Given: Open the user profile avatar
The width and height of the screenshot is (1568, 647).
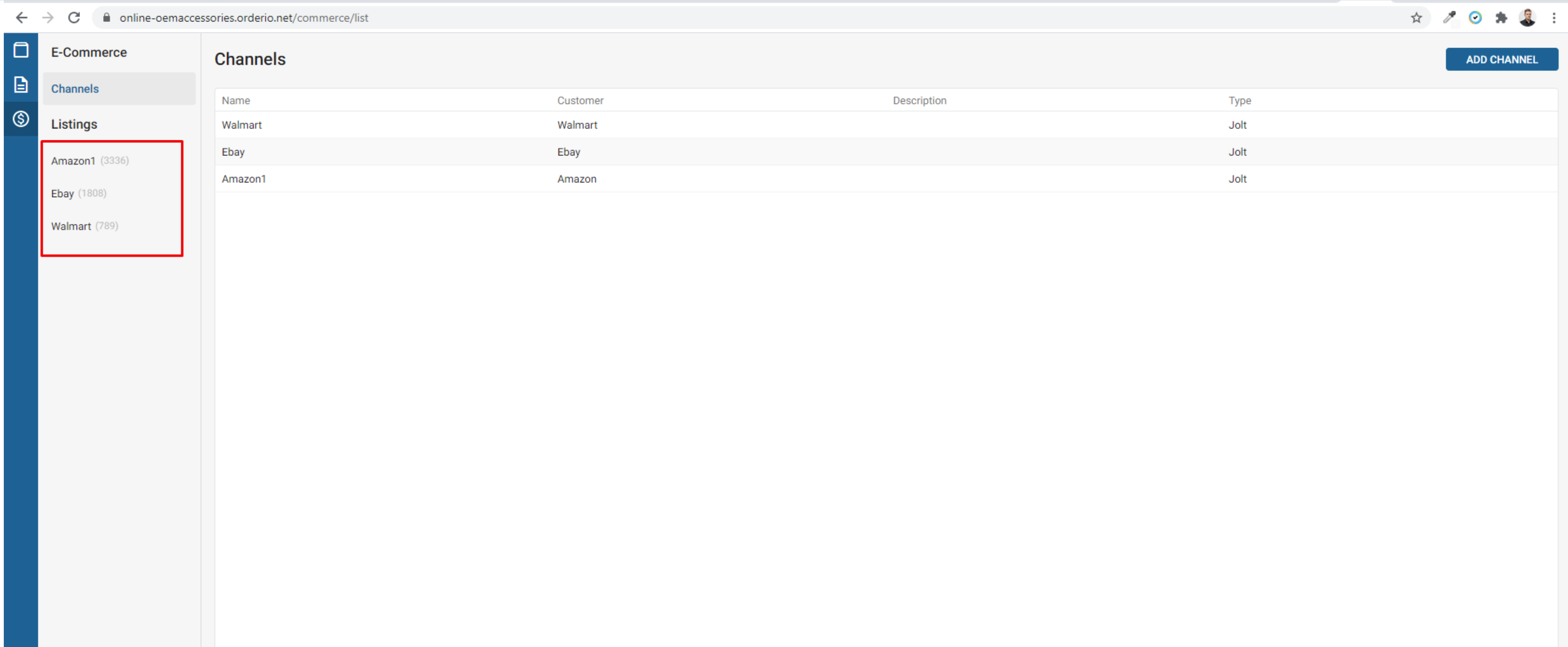Looking at the screenshot, I should click(1527, 18).
